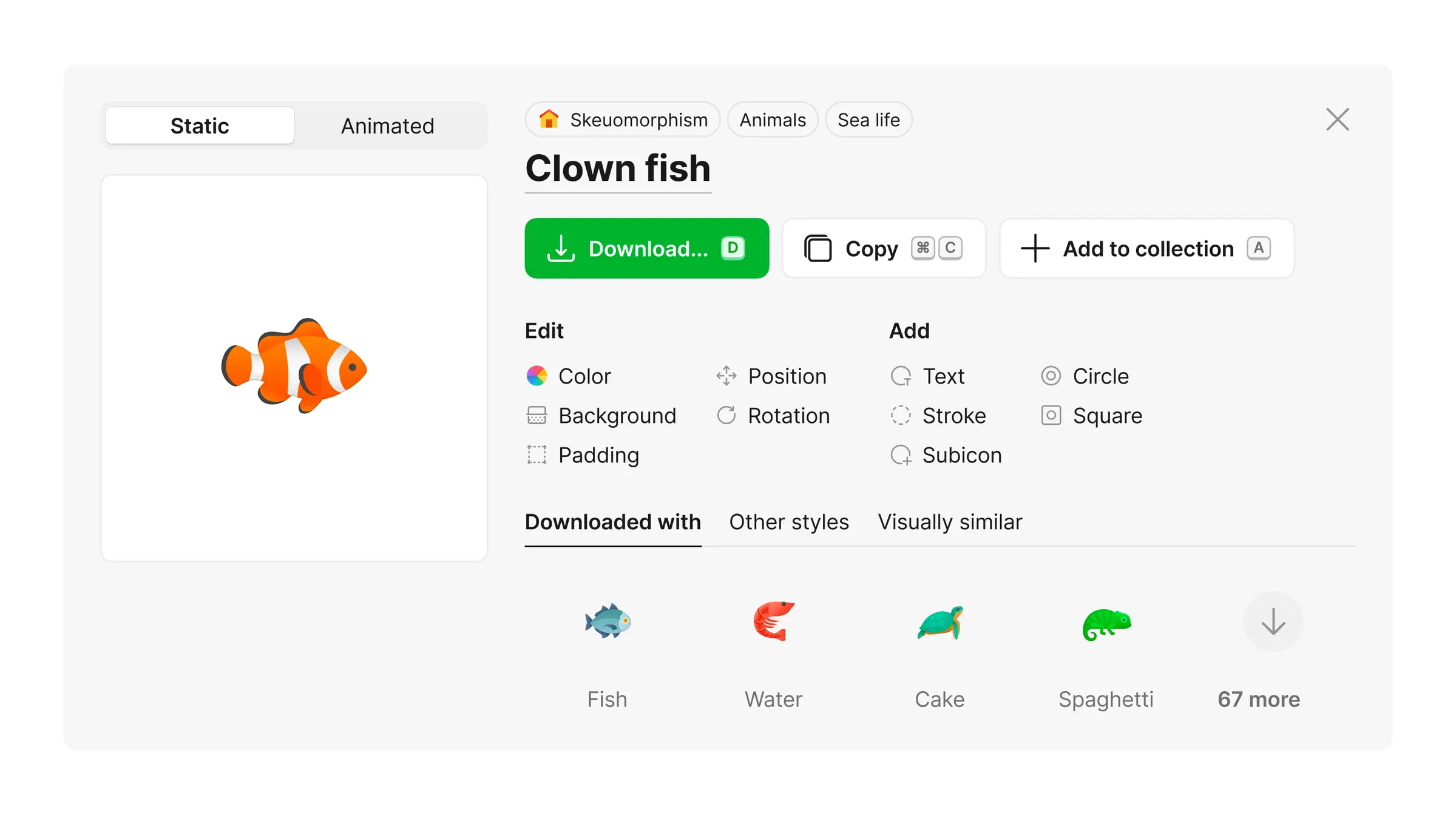Add a Circle background shape
Screen dimensions: 1456x815
click(x=1100, y=376)
